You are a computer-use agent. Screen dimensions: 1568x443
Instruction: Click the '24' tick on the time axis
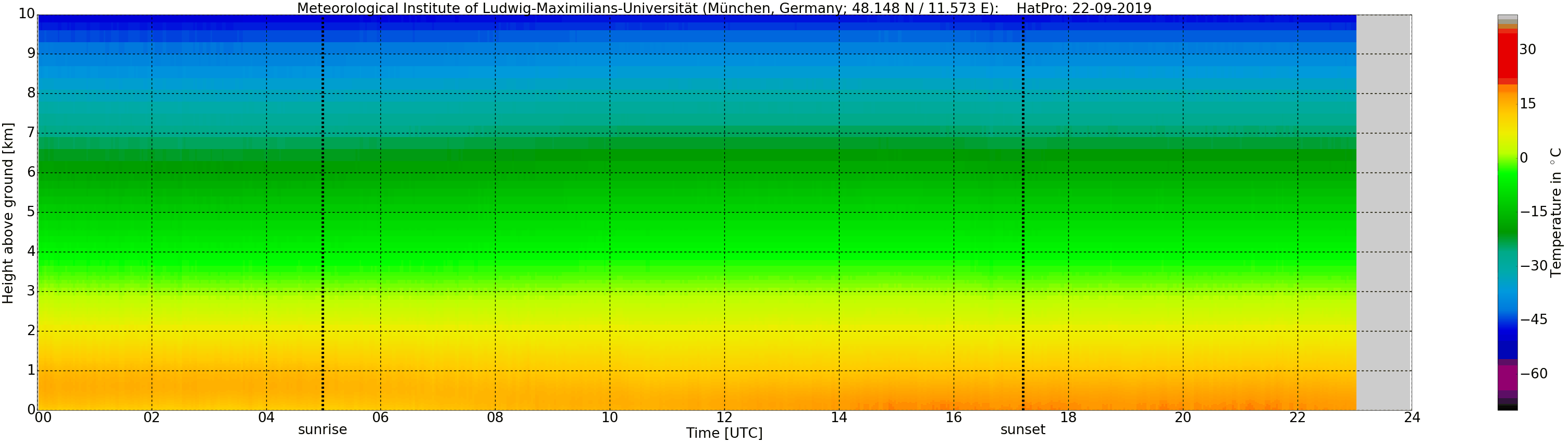1412,417
